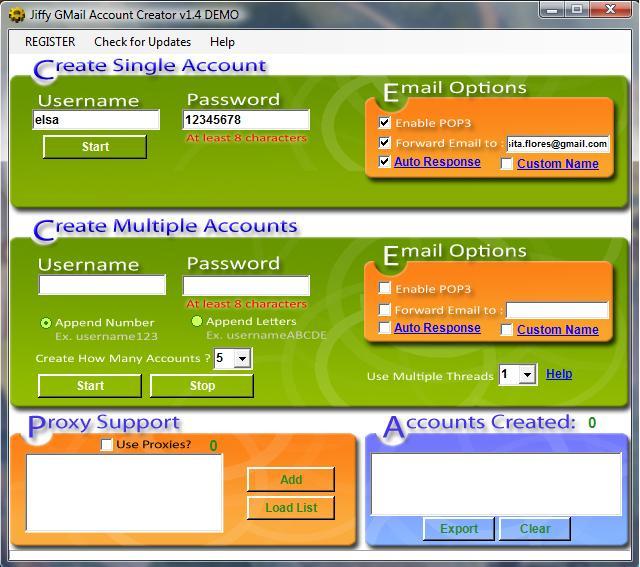The height and width of the screenshot is (567, 640).
Task: Uncheck Enable POP3 in single account options
Action: [384, 122]
